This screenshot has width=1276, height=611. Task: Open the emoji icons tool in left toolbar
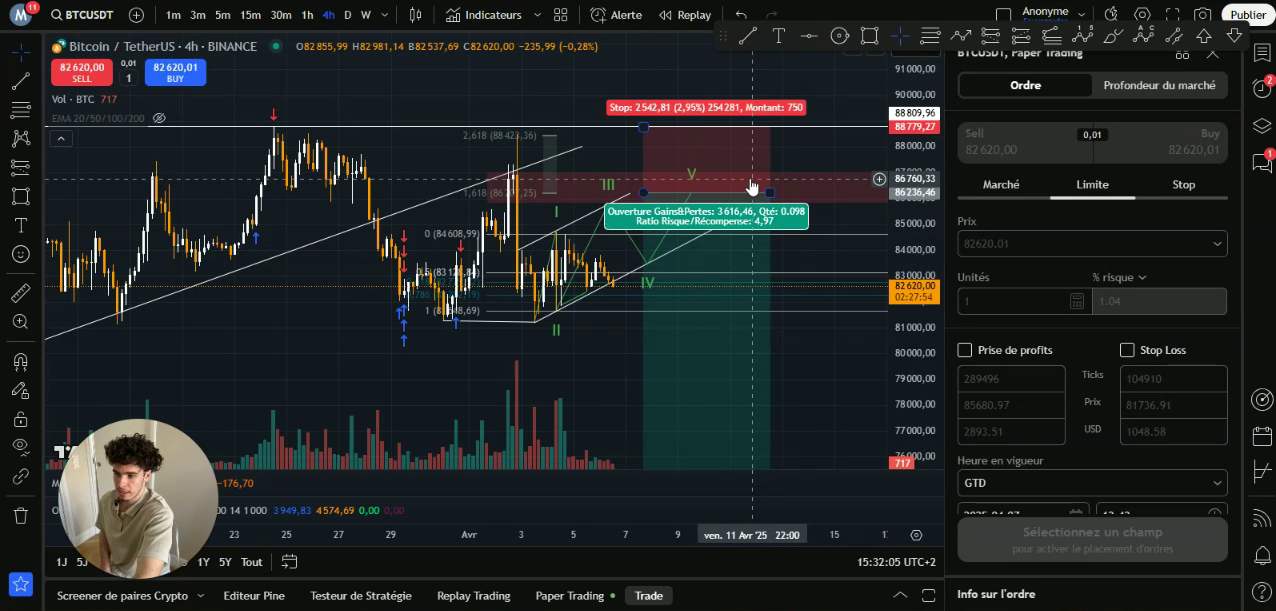click(20, 254)
